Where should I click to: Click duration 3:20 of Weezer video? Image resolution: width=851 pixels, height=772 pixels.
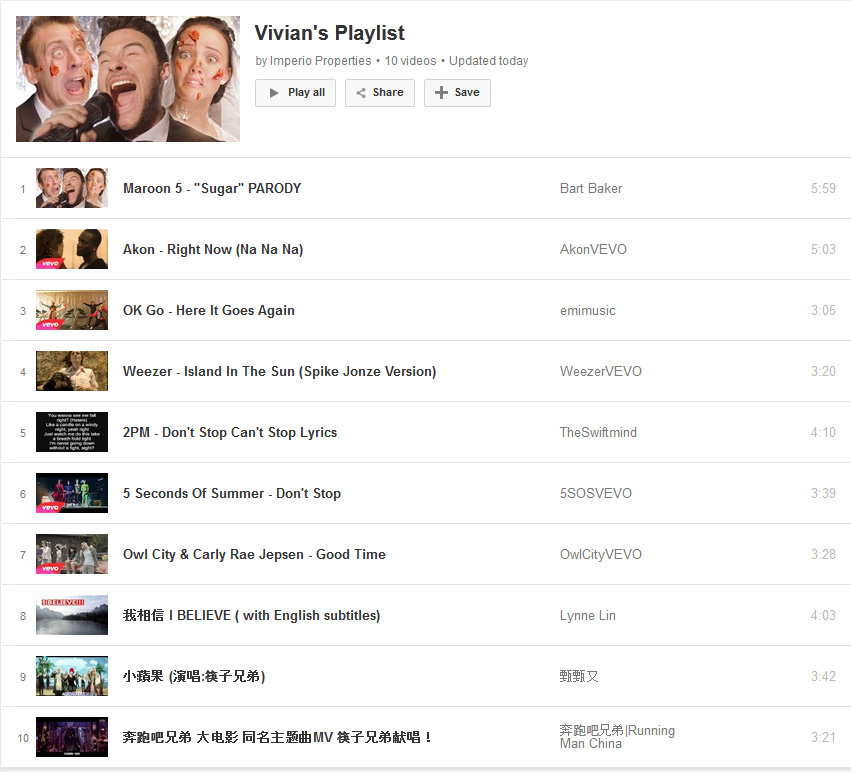pyautogui.click(x=823, y=371)
